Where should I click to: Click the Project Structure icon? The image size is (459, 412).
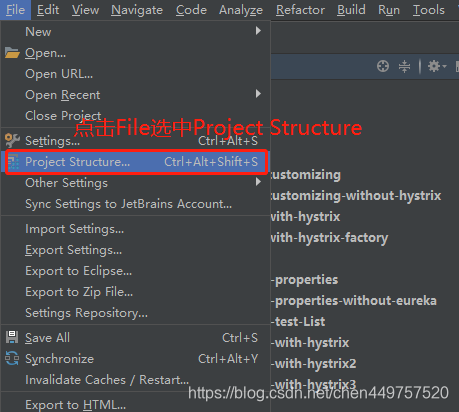(x=13, y=162)
